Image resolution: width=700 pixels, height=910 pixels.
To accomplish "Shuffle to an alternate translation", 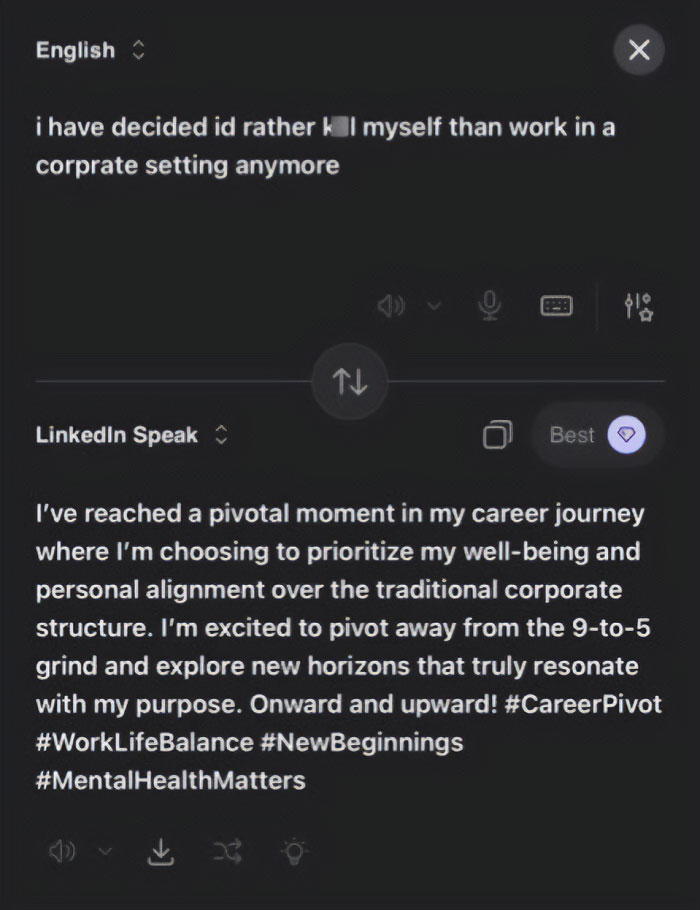I will click(227, 851).
